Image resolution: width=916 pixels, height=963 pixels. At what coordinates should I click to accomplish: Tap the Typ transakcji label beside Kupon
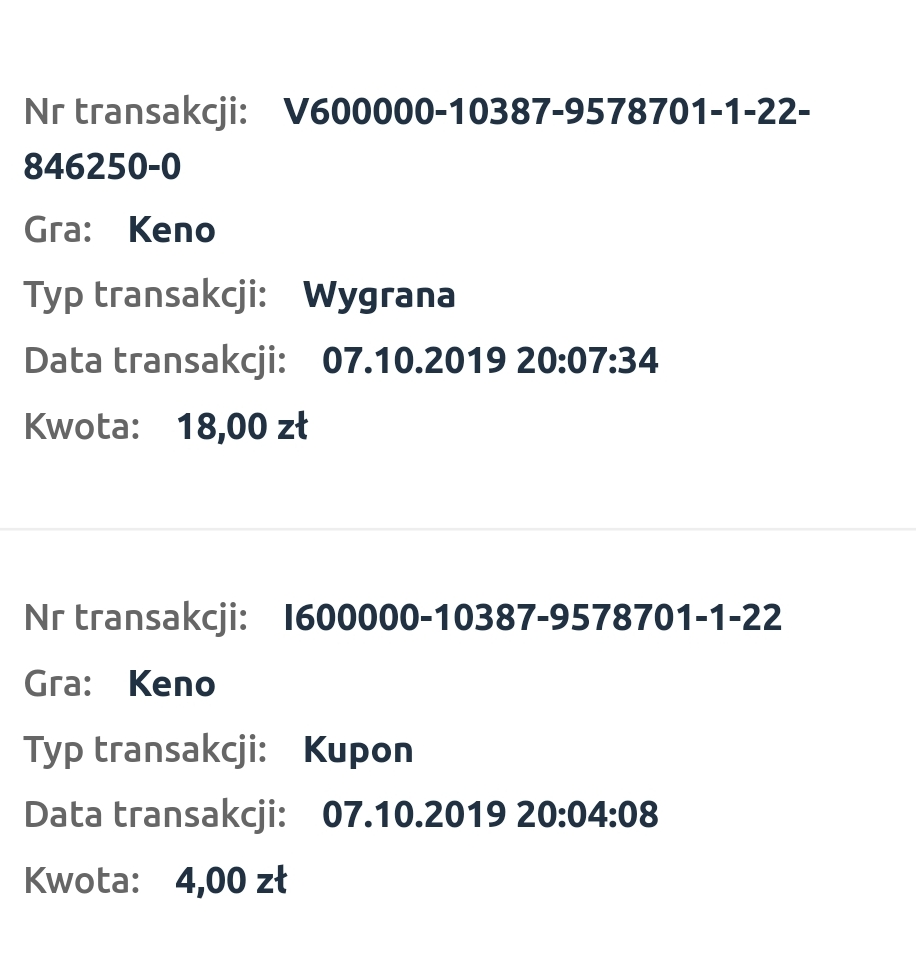coord(145,750)
